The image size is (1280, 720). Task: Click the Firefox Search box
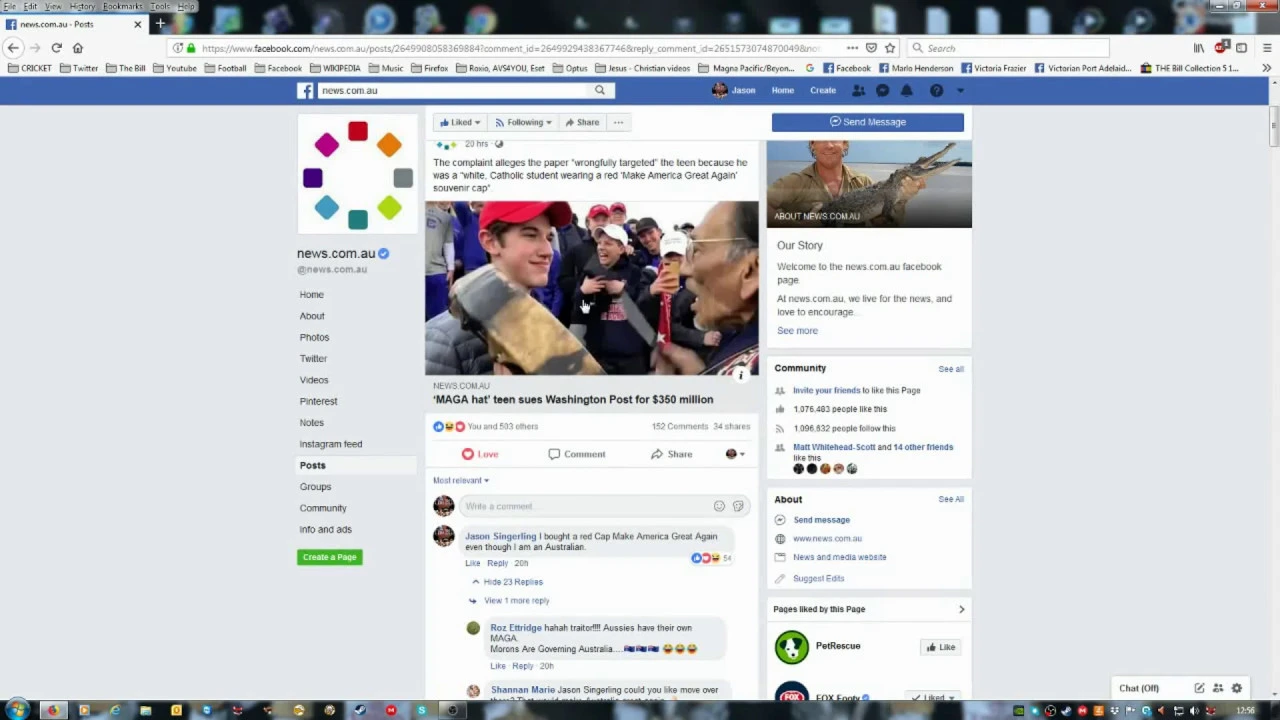[1008, 48]
